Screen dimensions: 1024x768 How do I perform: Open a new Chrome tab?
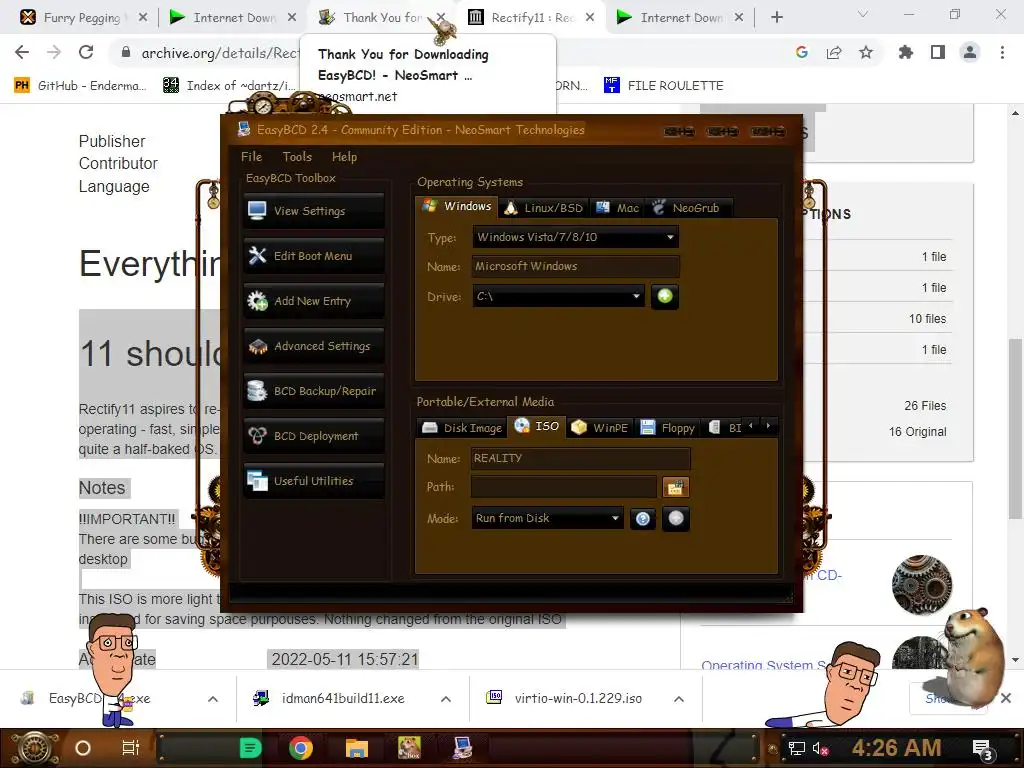[776, 18]
